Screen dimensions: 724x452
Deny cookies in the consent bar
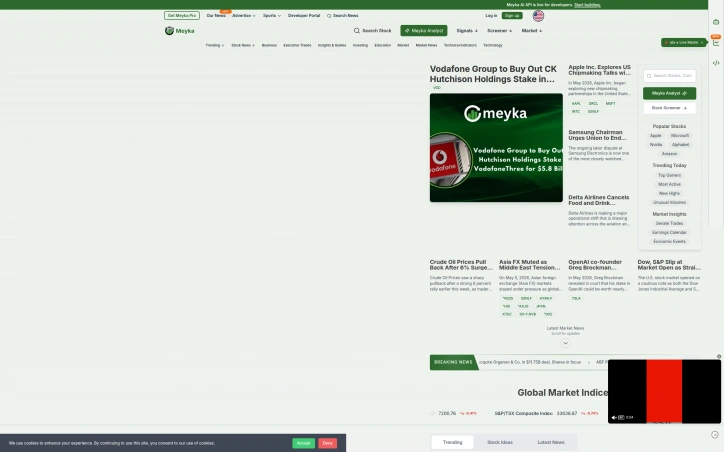point(327,443)
